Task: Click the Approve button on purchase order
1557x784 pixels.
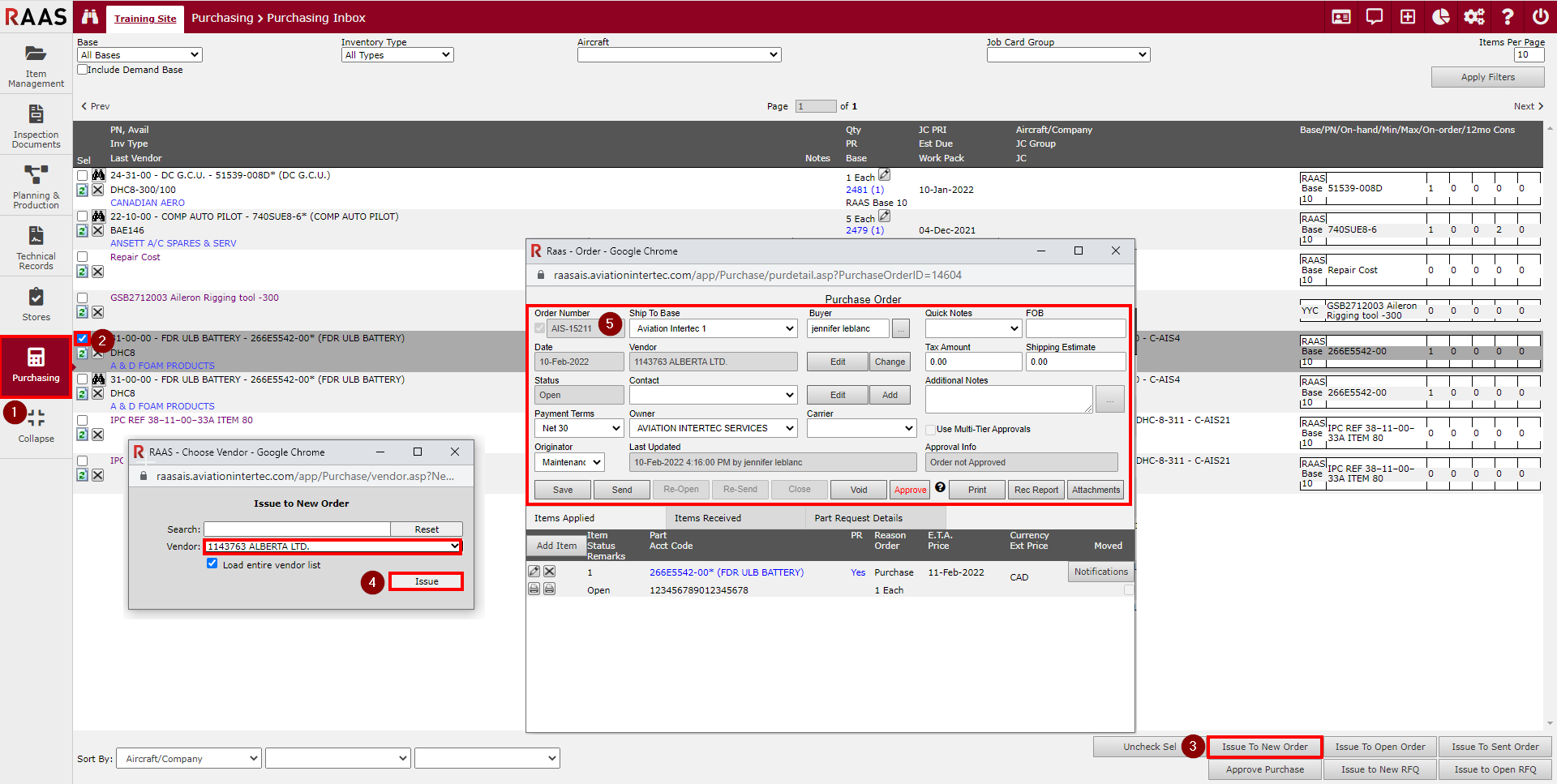Action: pyautogui.click(x=910, y=490)
